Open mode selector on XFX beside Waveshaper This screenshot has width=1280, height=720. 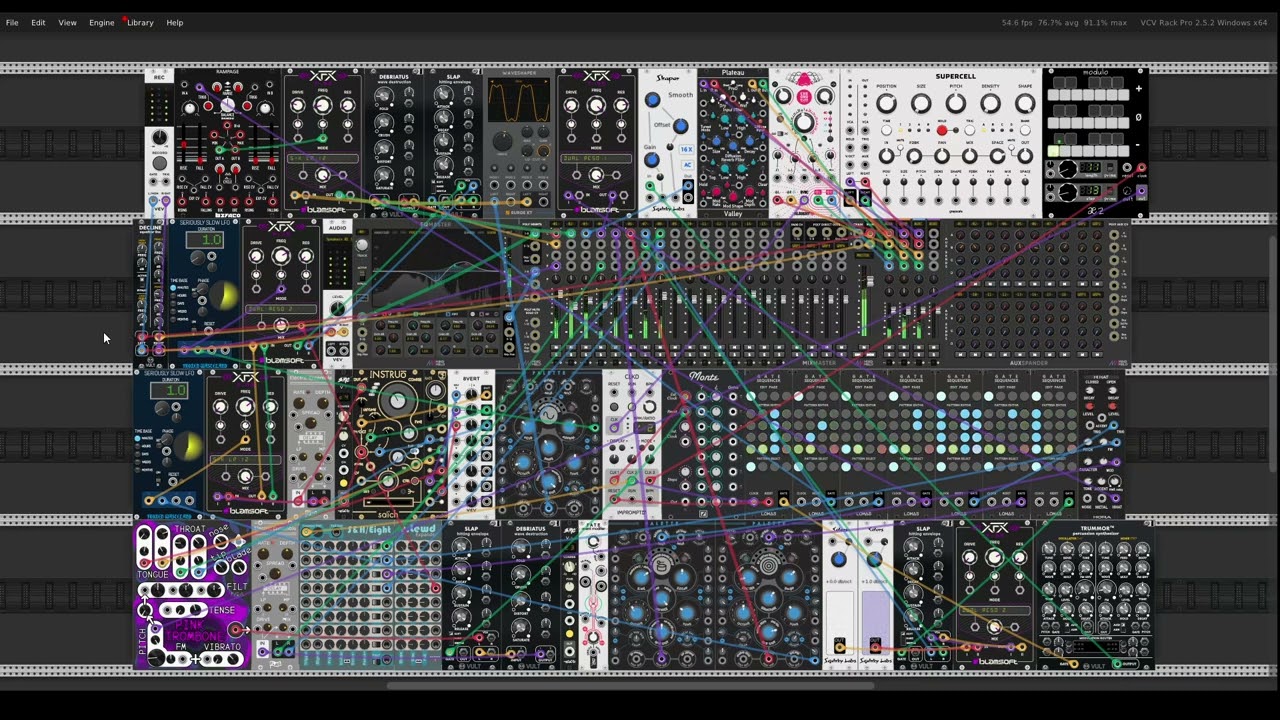[x=596, y=158]
